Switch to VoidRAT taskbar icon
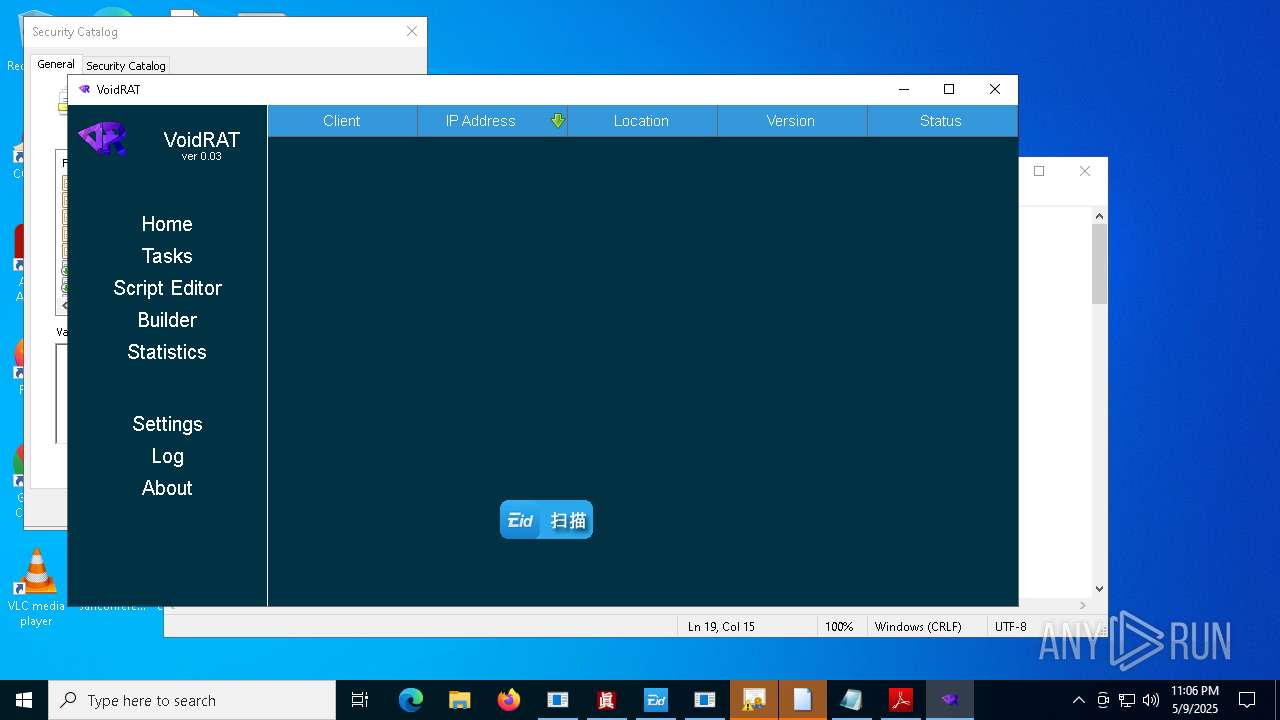Image resolution: width=1280 pixels, height=720 pixels. [950, 700]
